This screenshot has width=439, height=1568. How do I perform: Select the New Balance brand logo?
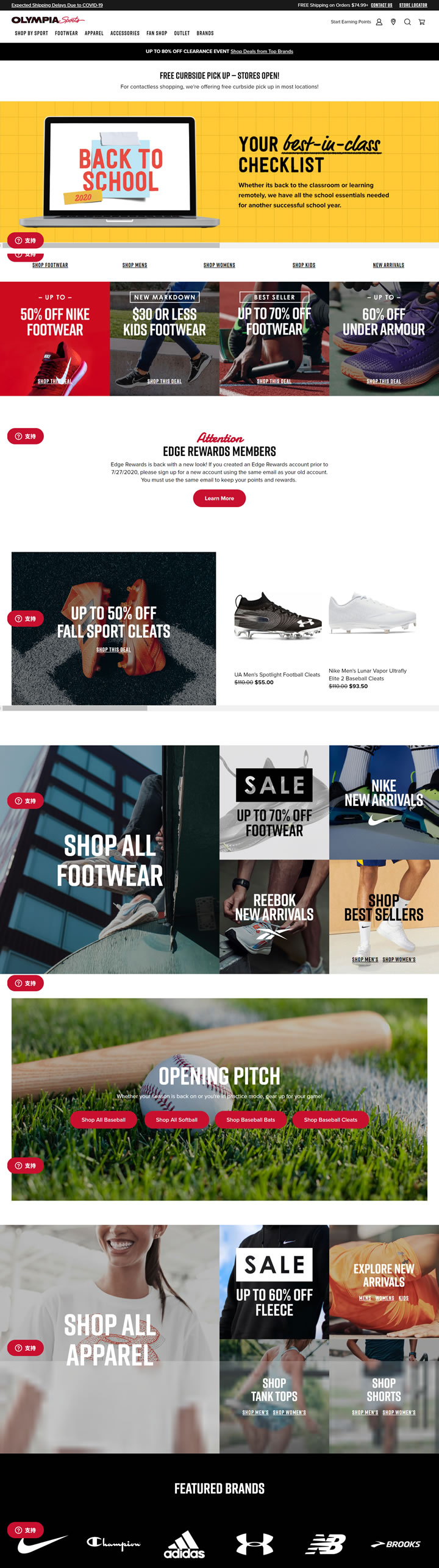[x=326, y=1544]
